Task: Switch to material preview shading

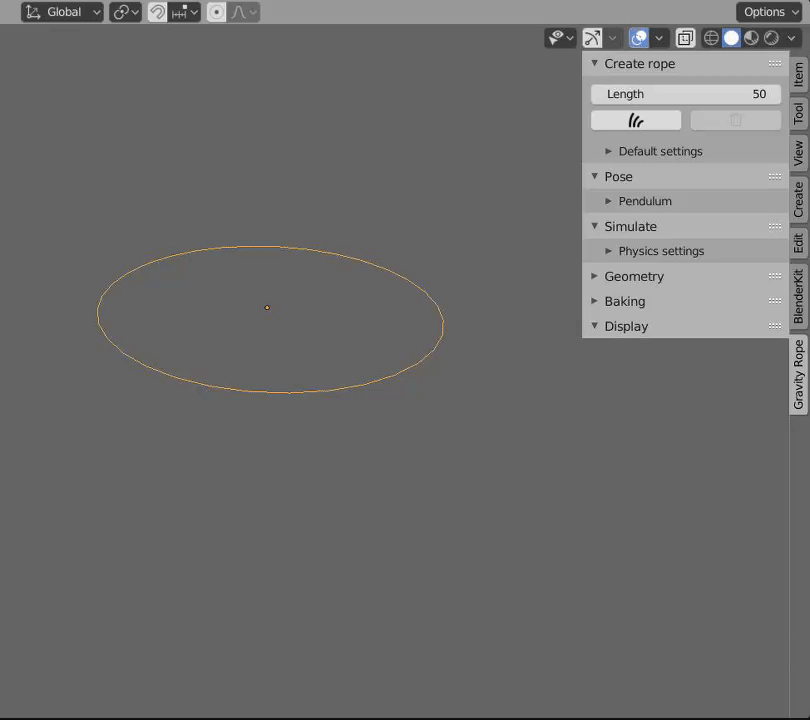Action: click(x=752, y=38)
